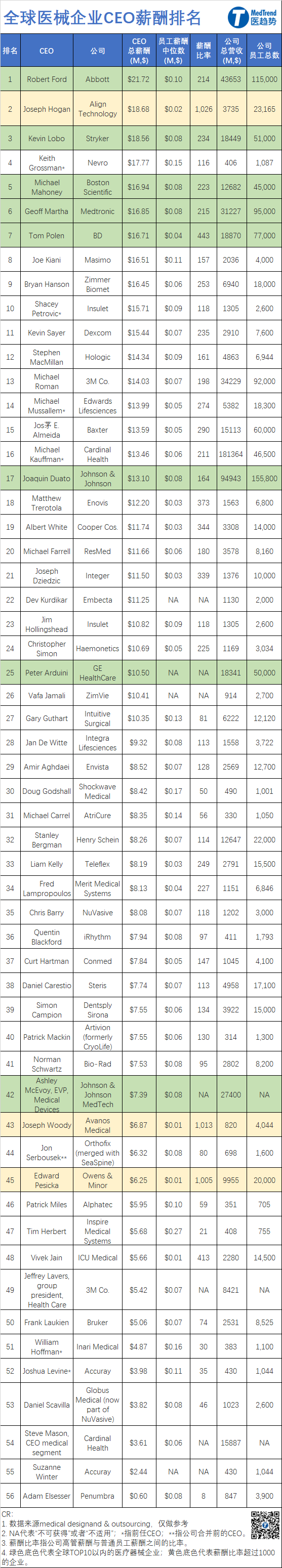The image size is (282, 1568).
Task: Click the MedTrend 医趋势 logo
Action: [x=253, y=17]
